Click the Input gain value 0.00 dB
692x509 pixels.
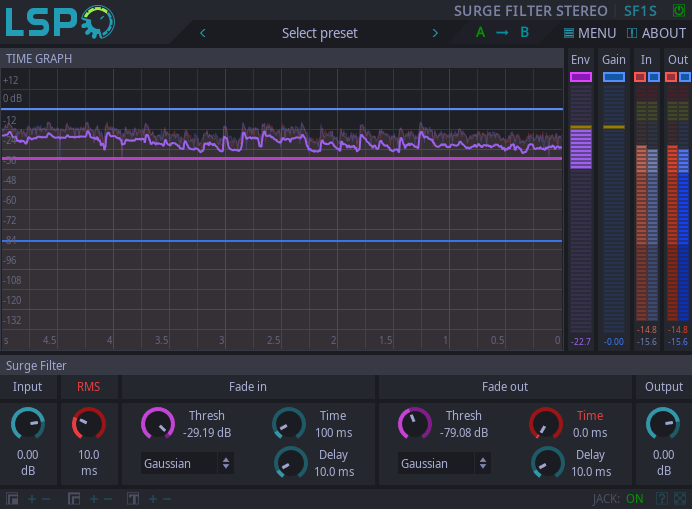pyautogui.click(x=28, y=463)
